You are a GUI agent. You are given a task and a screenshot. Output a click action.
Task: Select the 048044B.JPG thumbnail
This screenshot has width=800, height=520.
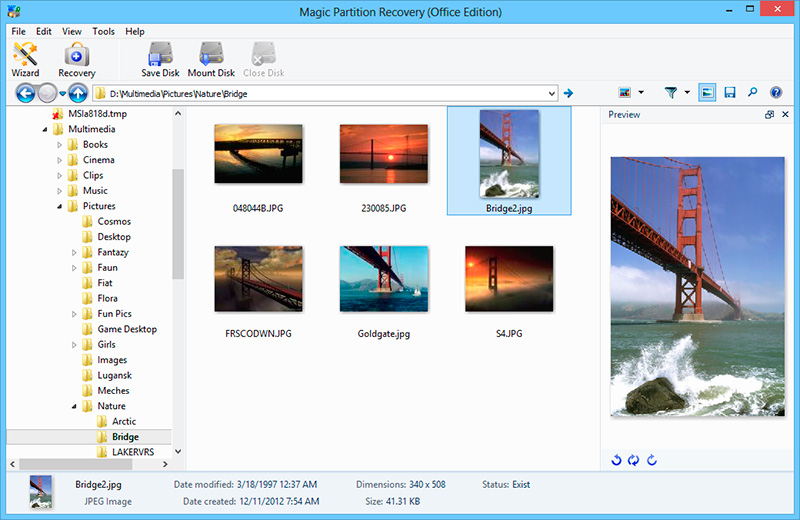point(258,154)
